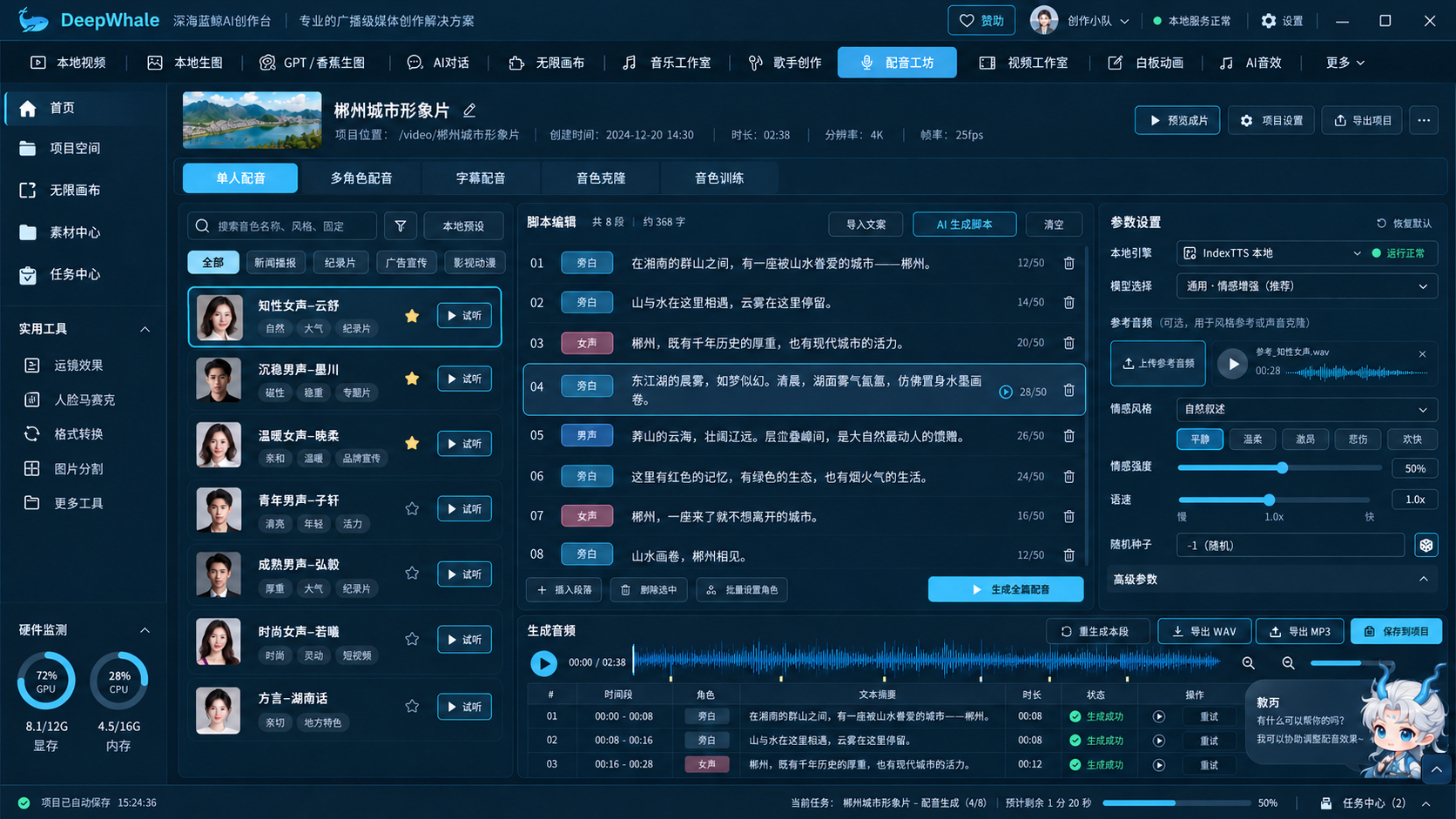Play the uploaded reference audio
Screen dimensions: 1456x819
tap(1232, 364)
